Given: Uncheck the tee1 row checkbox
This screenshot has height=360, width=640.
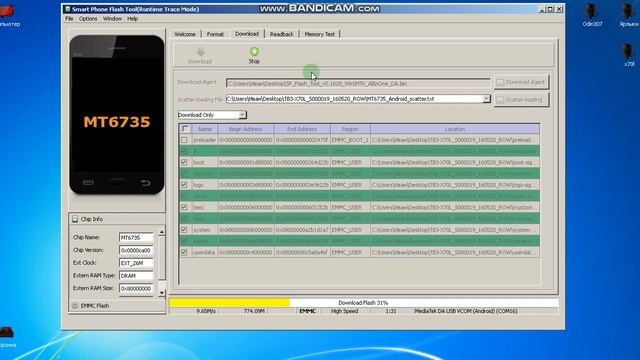Looking at the screenshot, I should tap(184, 207).
